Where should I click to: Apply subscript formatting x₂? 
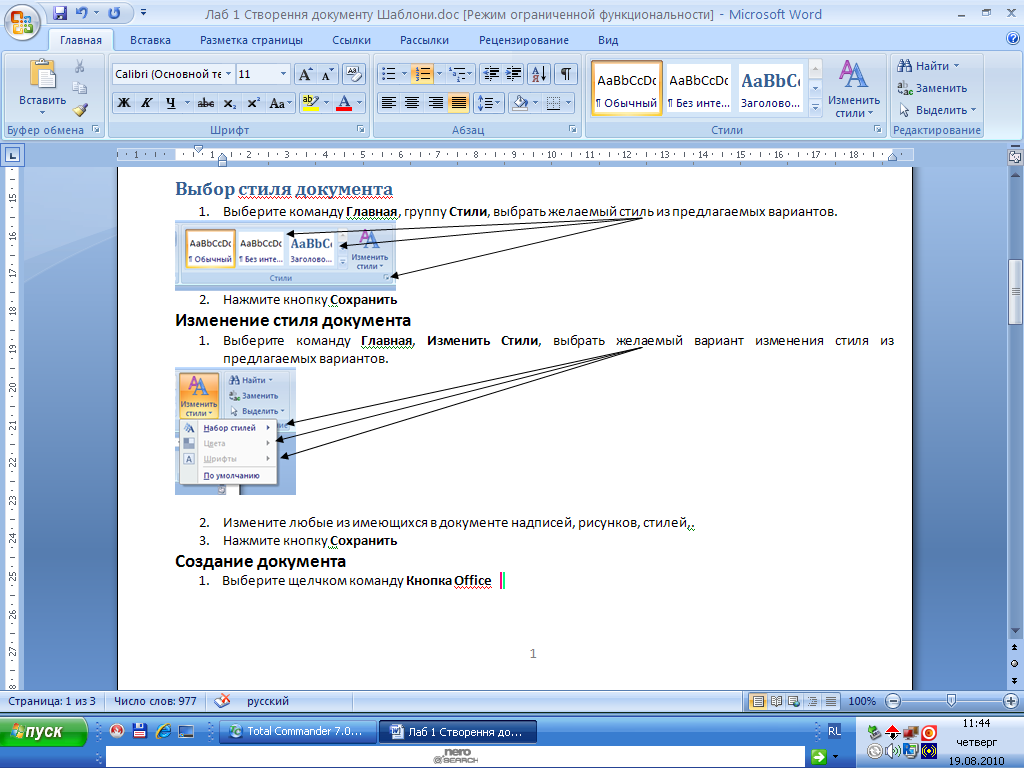pos(229,103)
